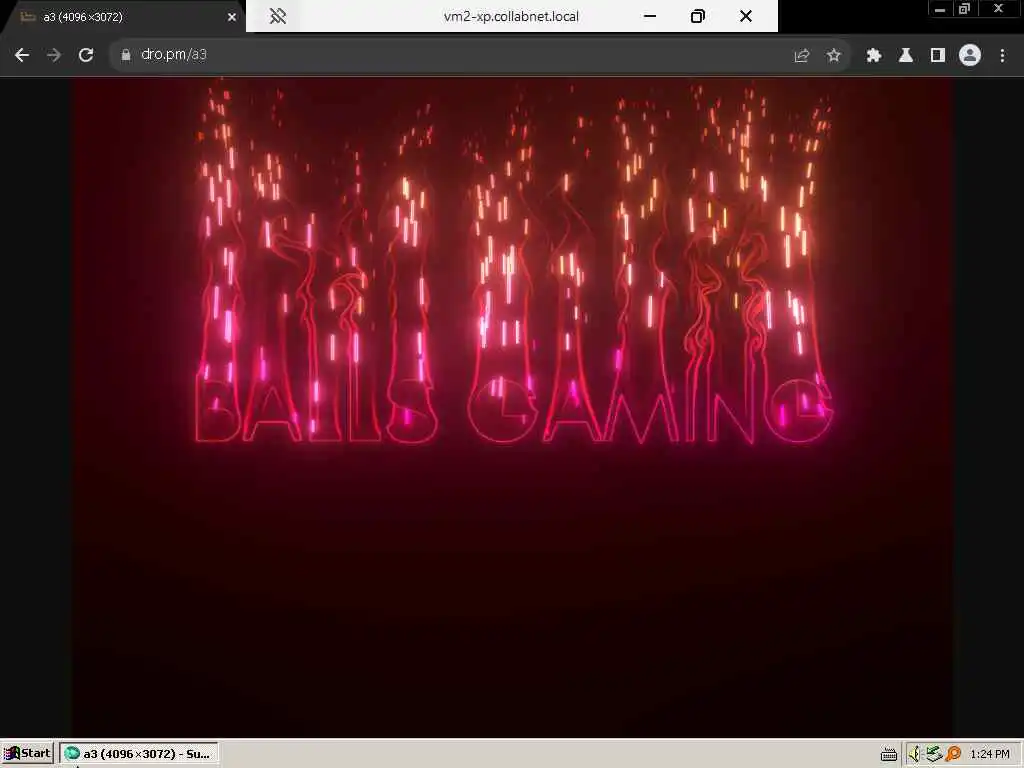Close the outer Chrome window

(998, 9)
